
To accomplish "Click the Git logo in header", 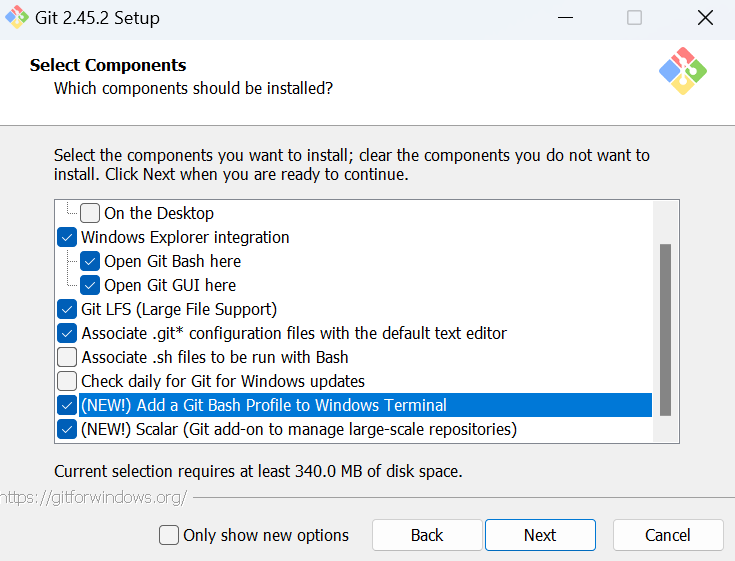I will click(683, 71).
